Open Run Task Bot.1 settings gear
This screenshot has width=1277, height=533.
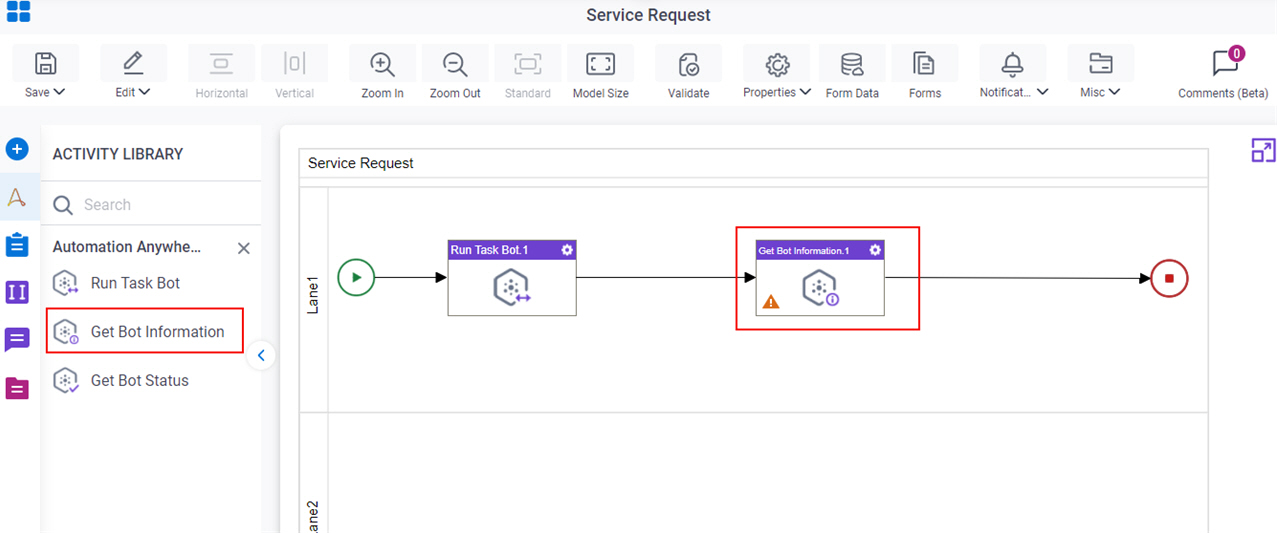(x=567, y=250)
